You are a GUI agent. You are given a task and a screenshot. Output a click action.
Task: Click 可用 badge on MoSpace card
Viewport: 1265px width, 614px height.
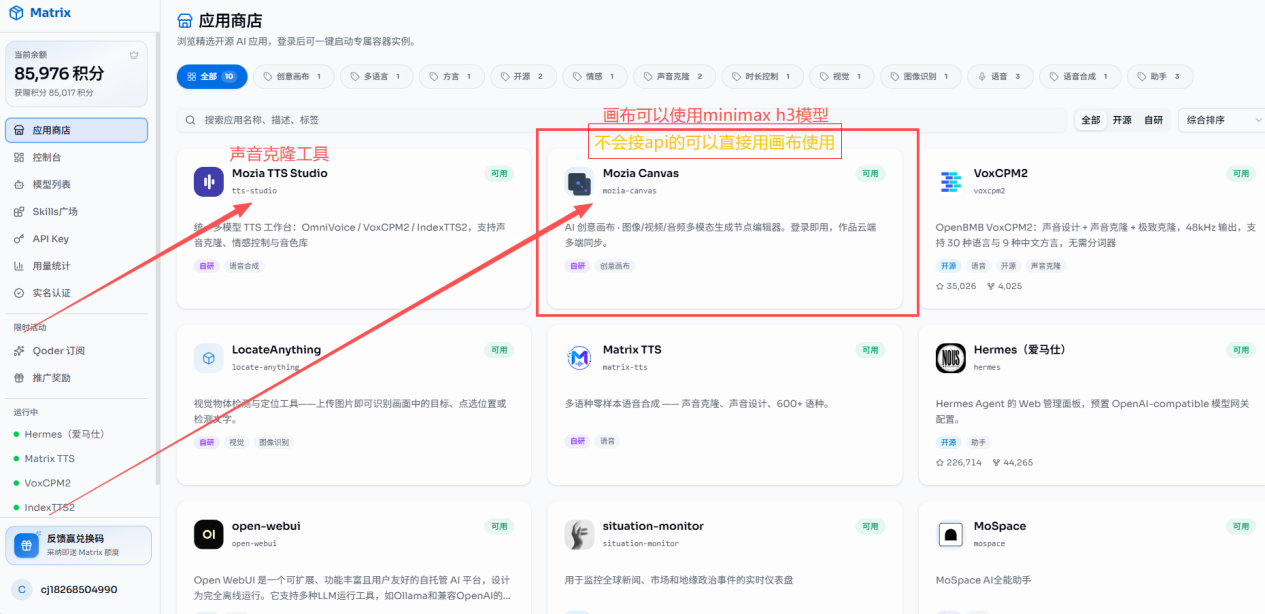coord(1240,526)
